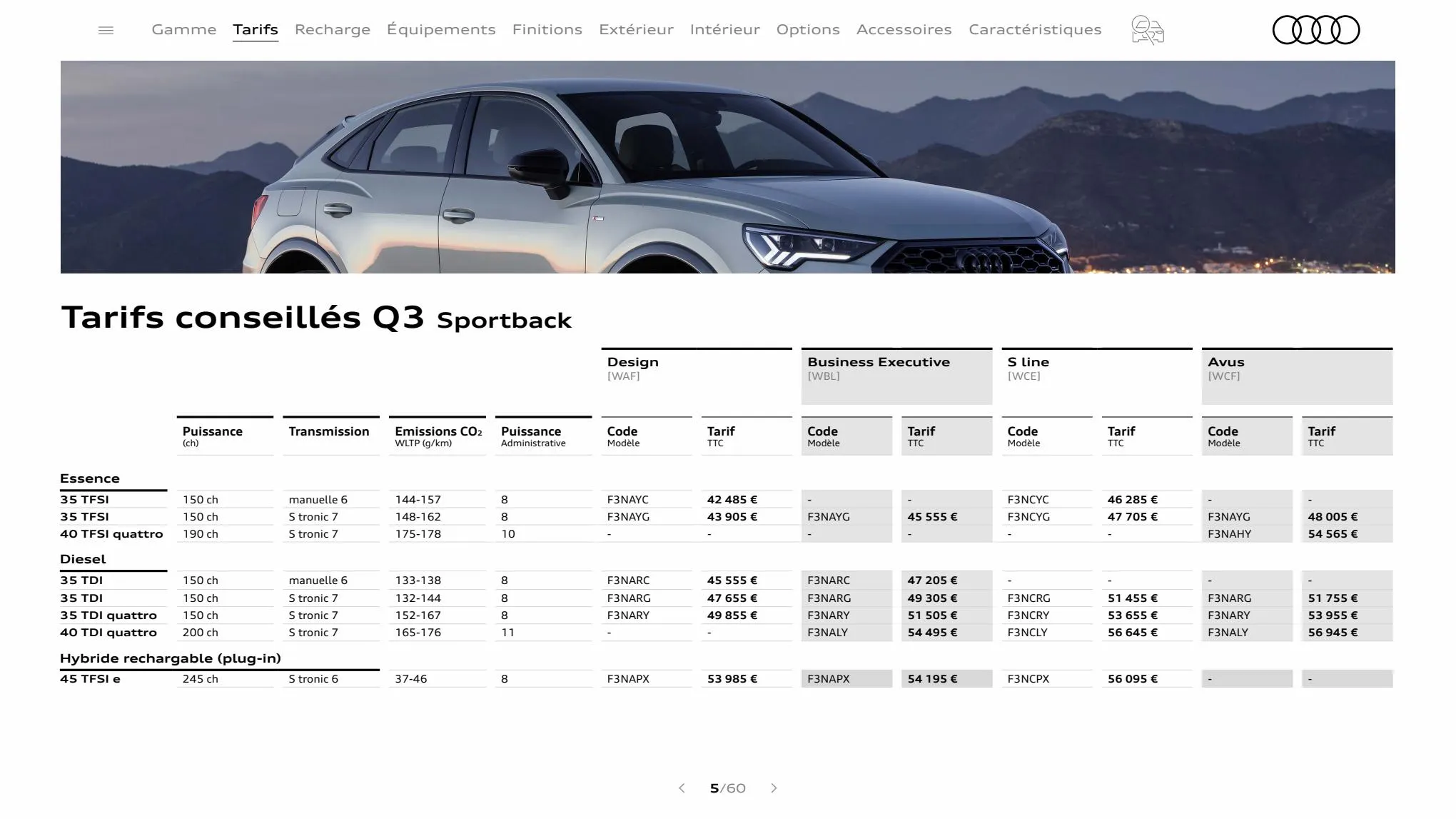Select the 40 TFSI quattro row label
Viewport: 1456px width, 819px height.
pyautogui.click(x=111, y=534)
